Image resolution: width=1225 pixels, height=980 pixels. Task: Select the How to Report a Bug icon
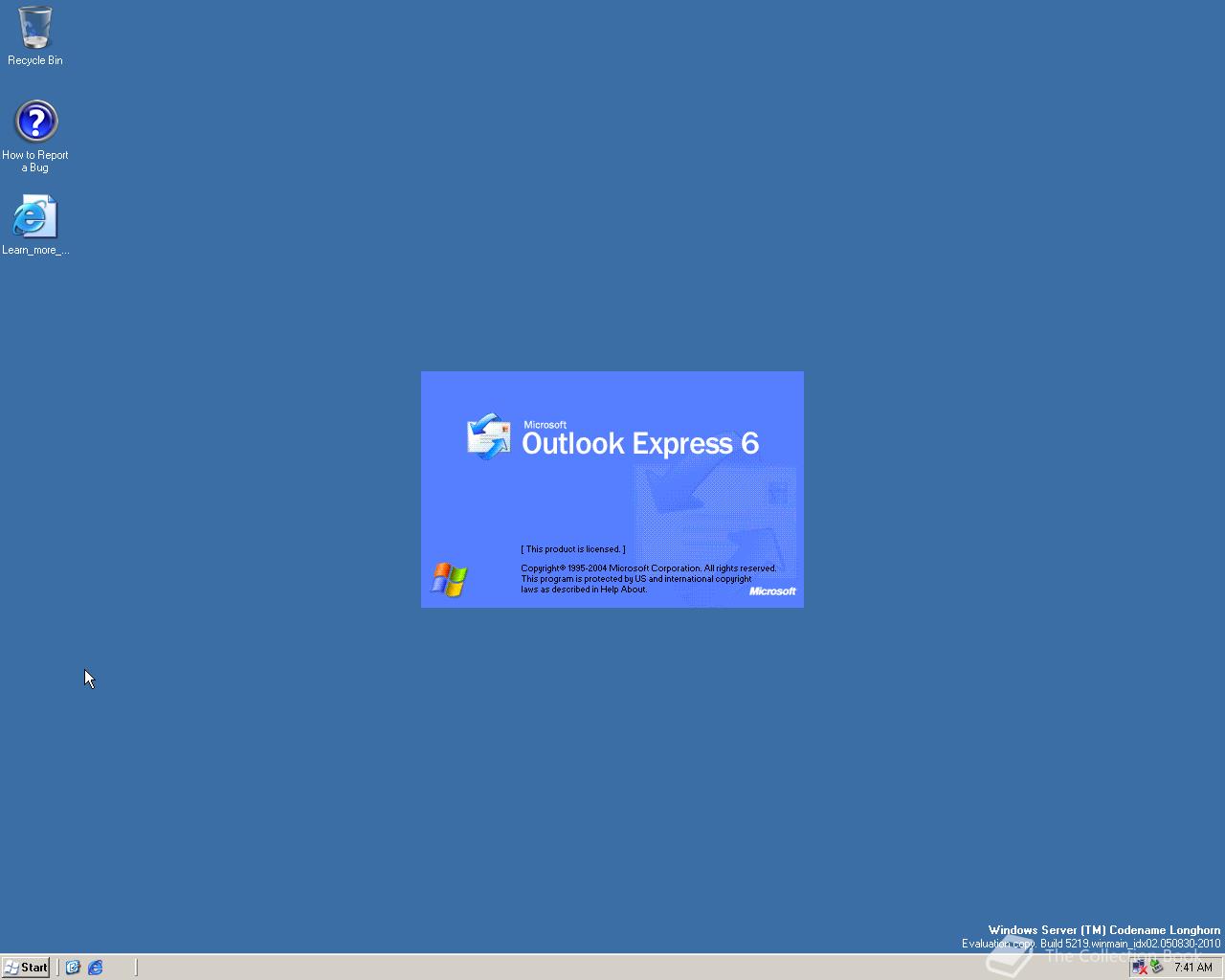(x=35, y=136)
